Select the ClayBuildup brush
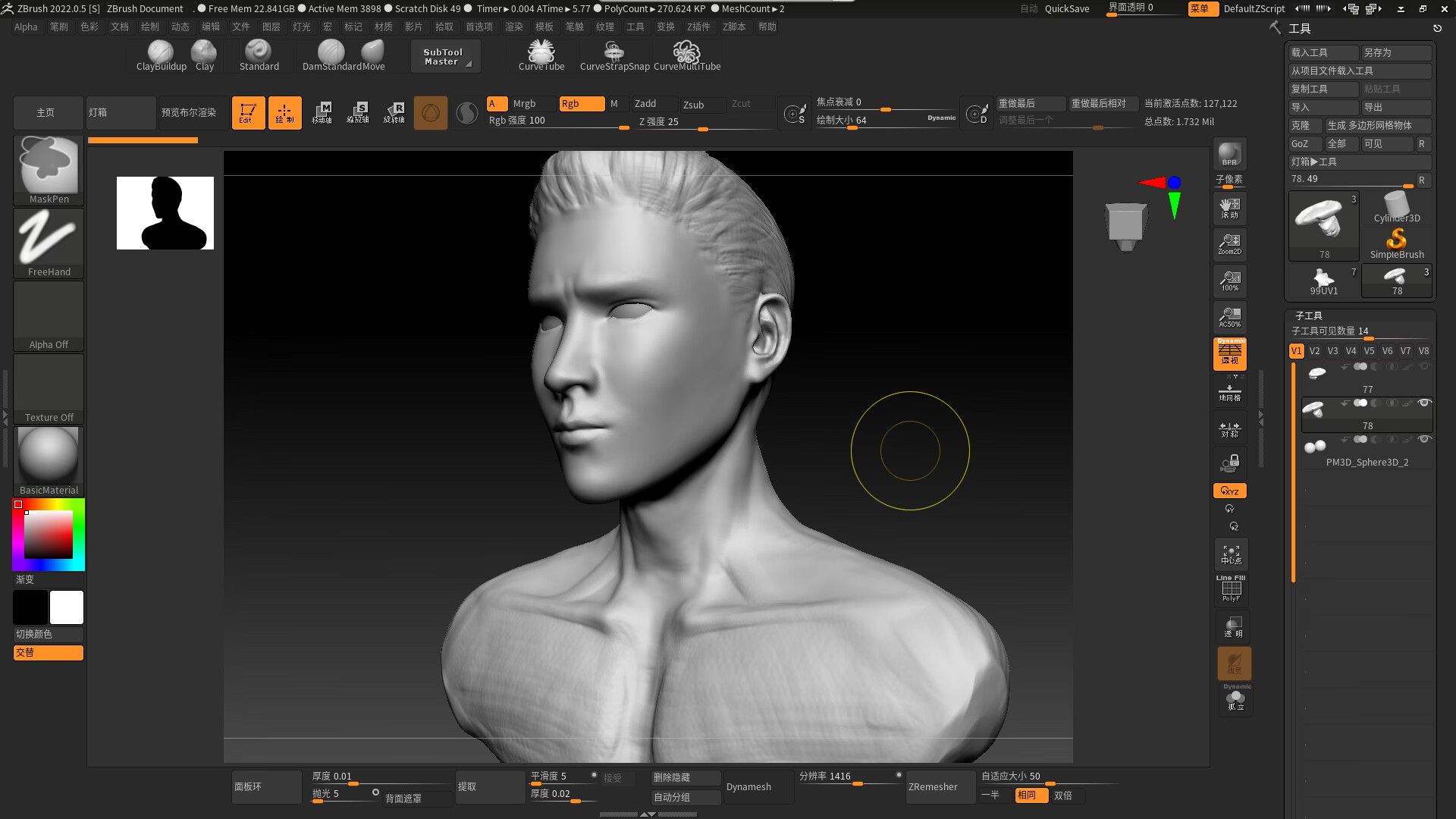This screenshot has height=819, width=1456. 161,55
